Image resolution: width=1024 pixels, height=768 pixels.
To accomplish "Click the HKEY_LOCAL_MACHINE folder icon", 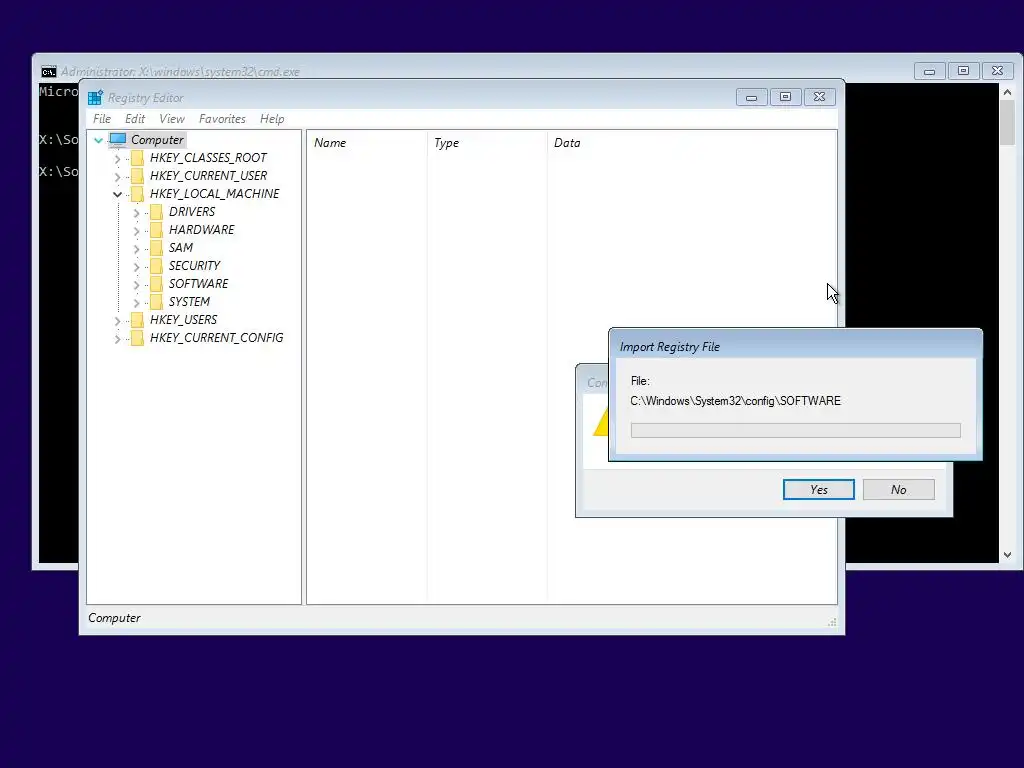I will click(137, 194).
